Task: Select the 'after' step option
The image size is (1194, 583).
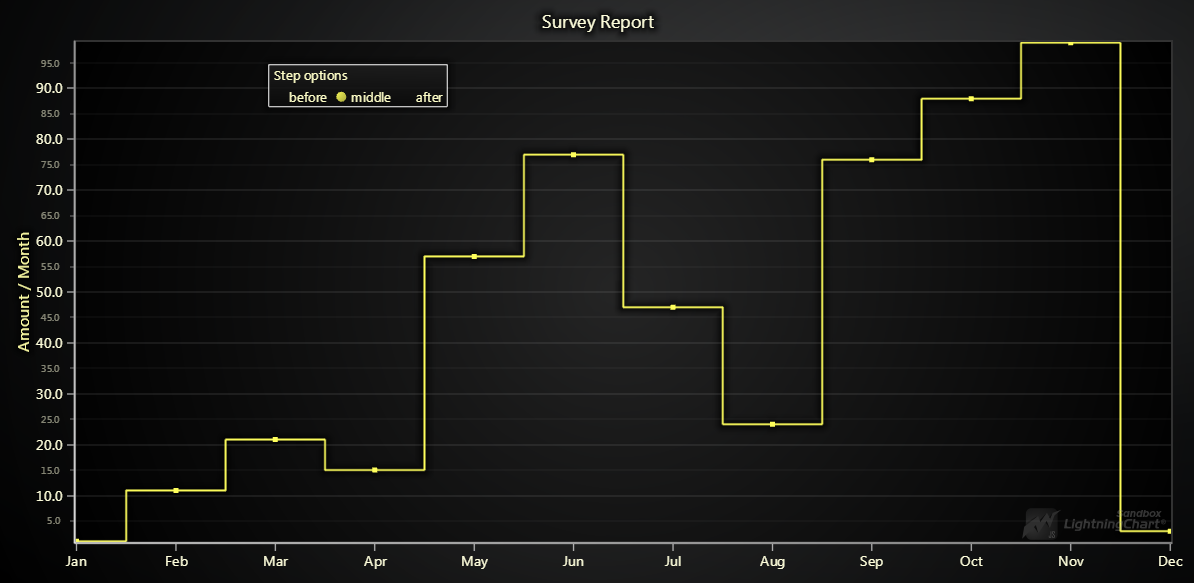Action: pyautogui.click(x=429, y=97)
